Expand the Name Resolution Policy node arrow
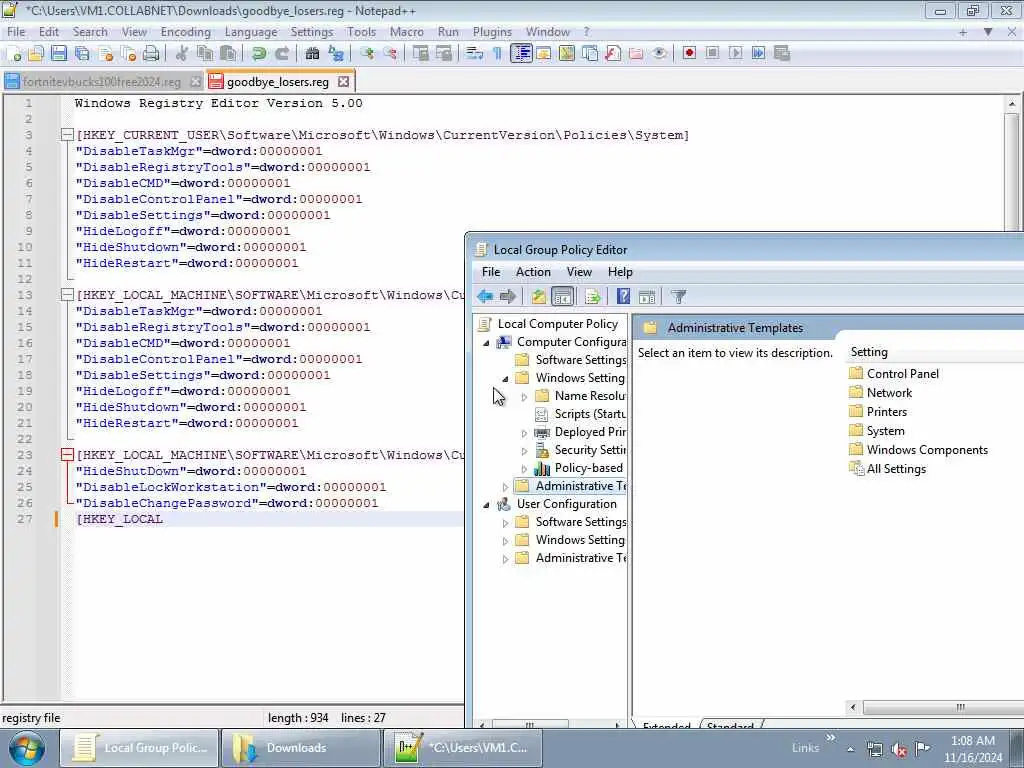Image resolution: width=1024 pixels, height=768 pixels. point(524,396)
